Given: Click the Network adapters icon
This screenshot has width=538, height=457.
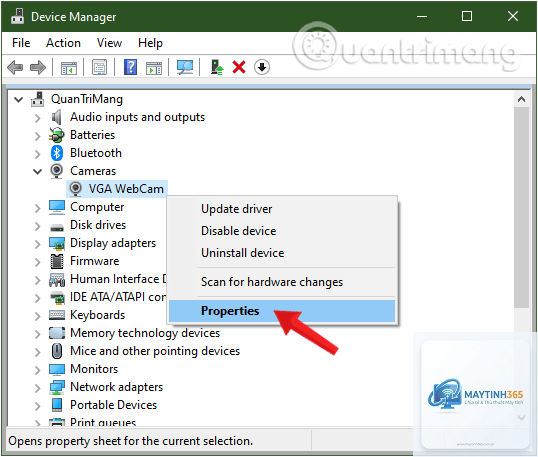Looking at the screenshot, I should [x=57, y=387].
